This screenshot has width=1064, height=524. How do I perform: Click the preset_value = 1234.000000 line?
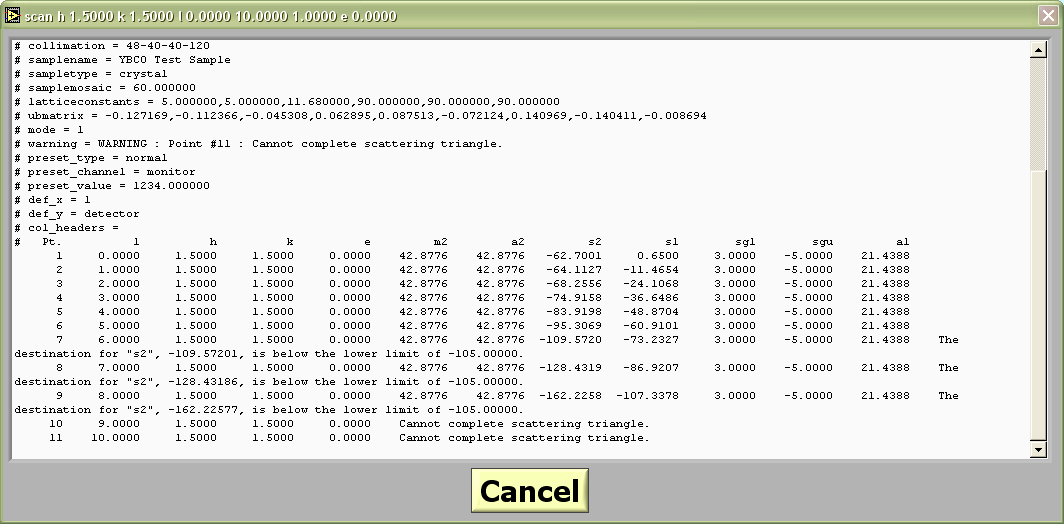pos(112,186)
